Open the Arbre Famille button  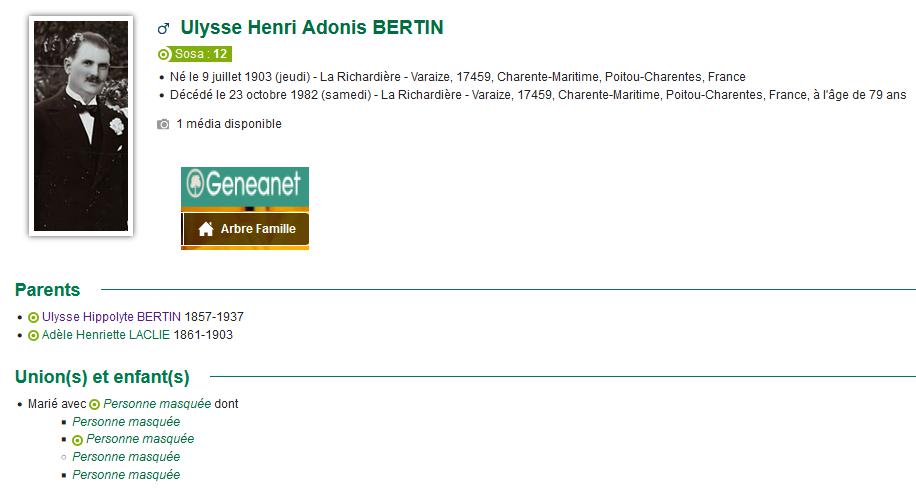coord(245,229)
